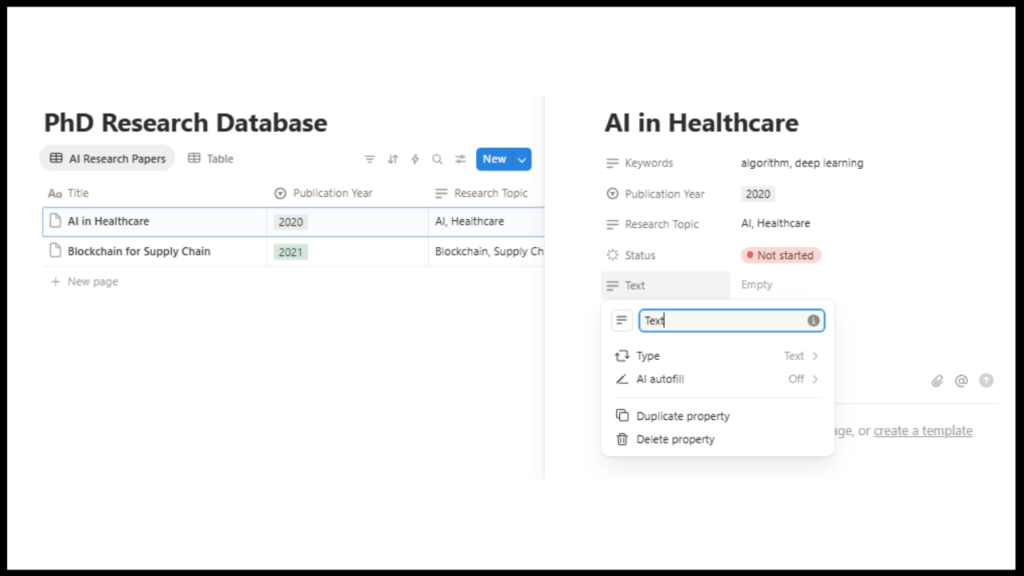
Task: Click the sort arrows icon
Action: pos(393,159)
